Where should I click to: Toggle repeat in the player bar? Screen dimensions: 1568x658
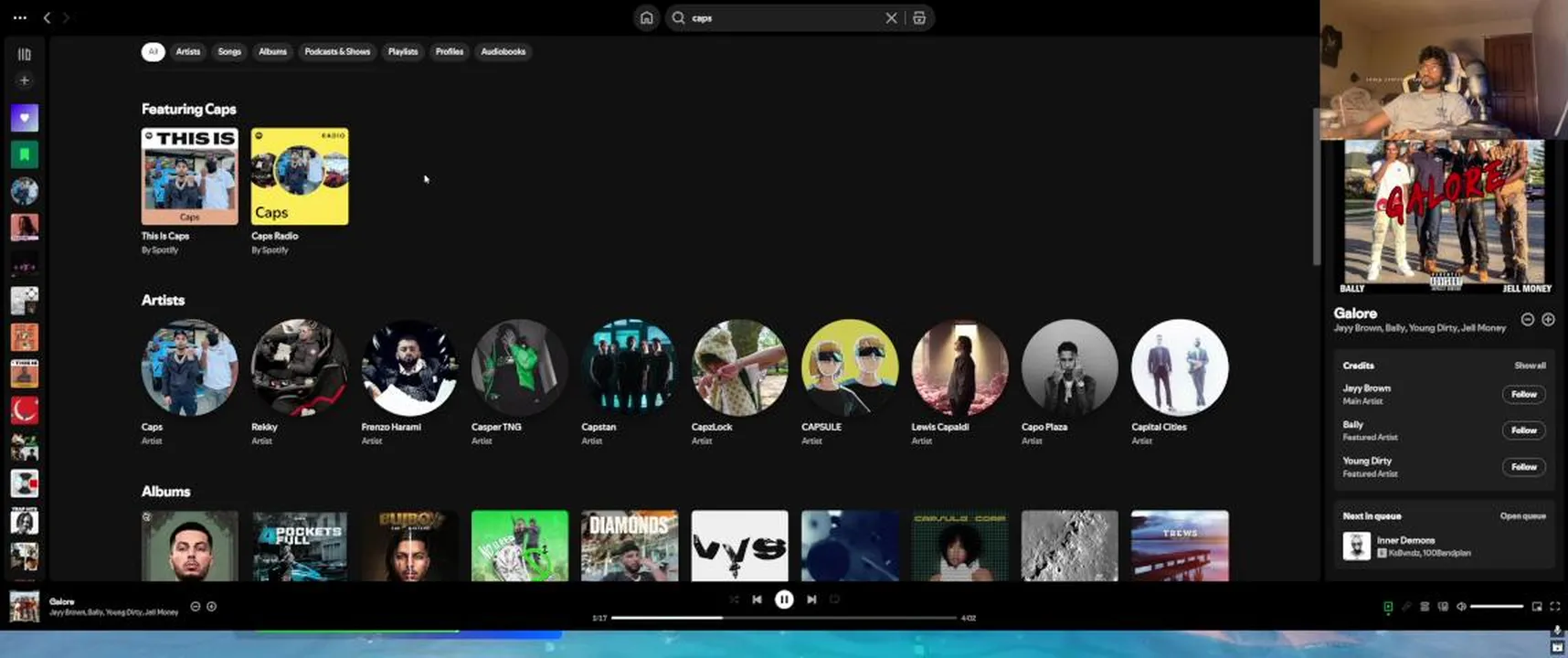click(834, 600)
